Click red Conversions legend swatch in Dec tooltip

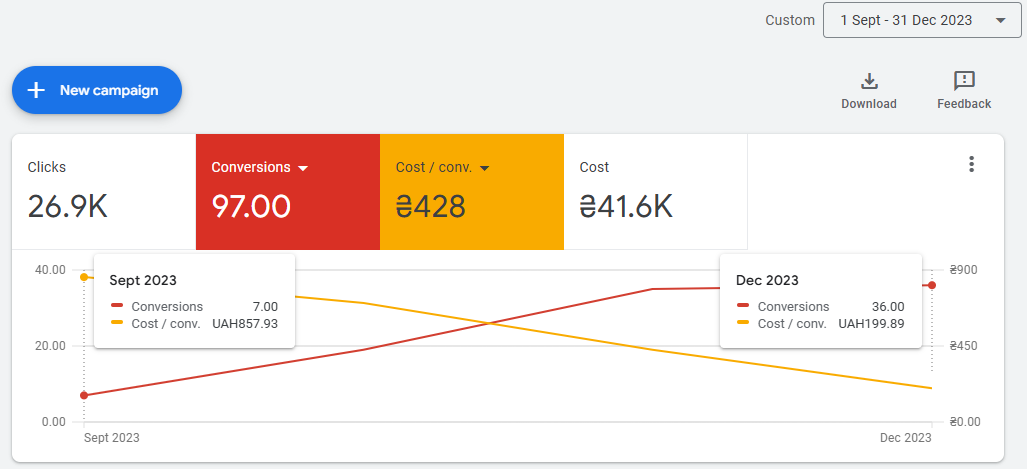tap(743, 306)
